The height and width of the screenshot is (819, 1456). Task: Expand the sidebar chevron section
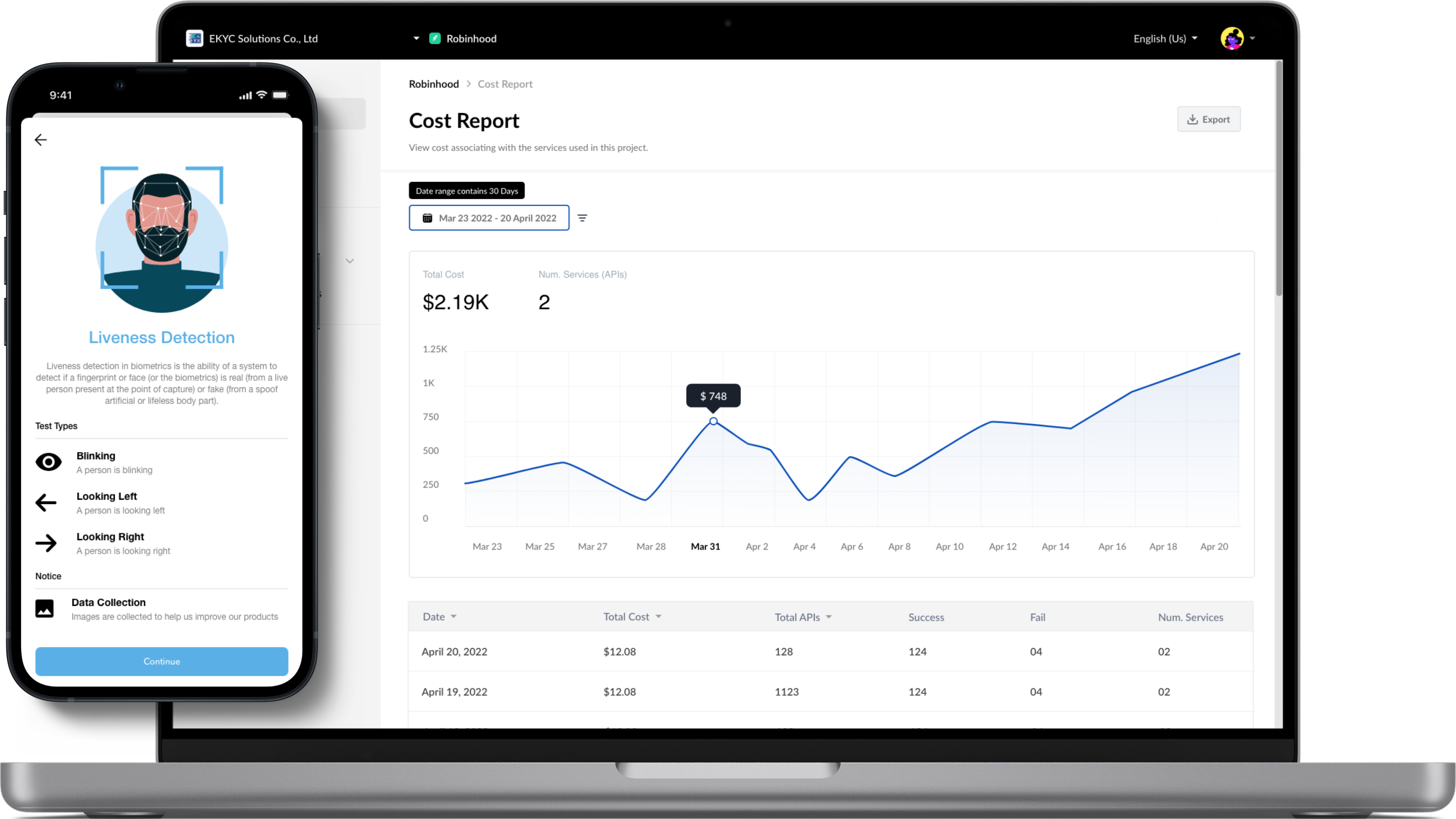(350, 261)
